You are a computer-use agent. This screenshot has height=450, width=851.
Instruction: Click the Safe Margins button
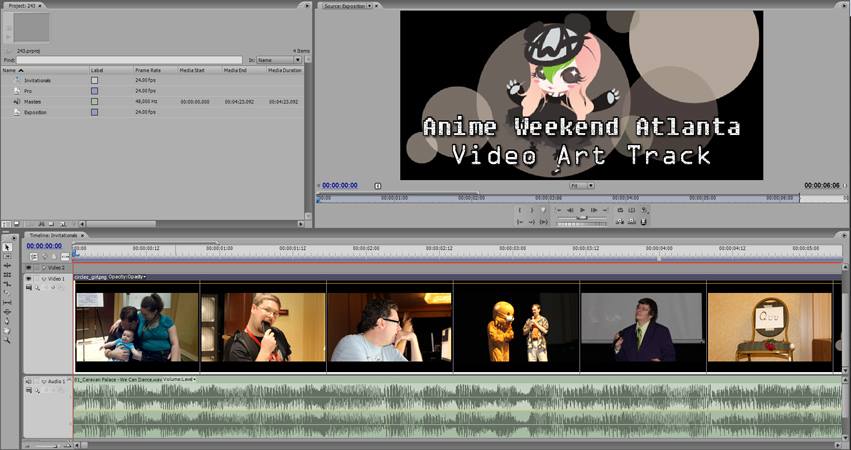coord(632,210)
